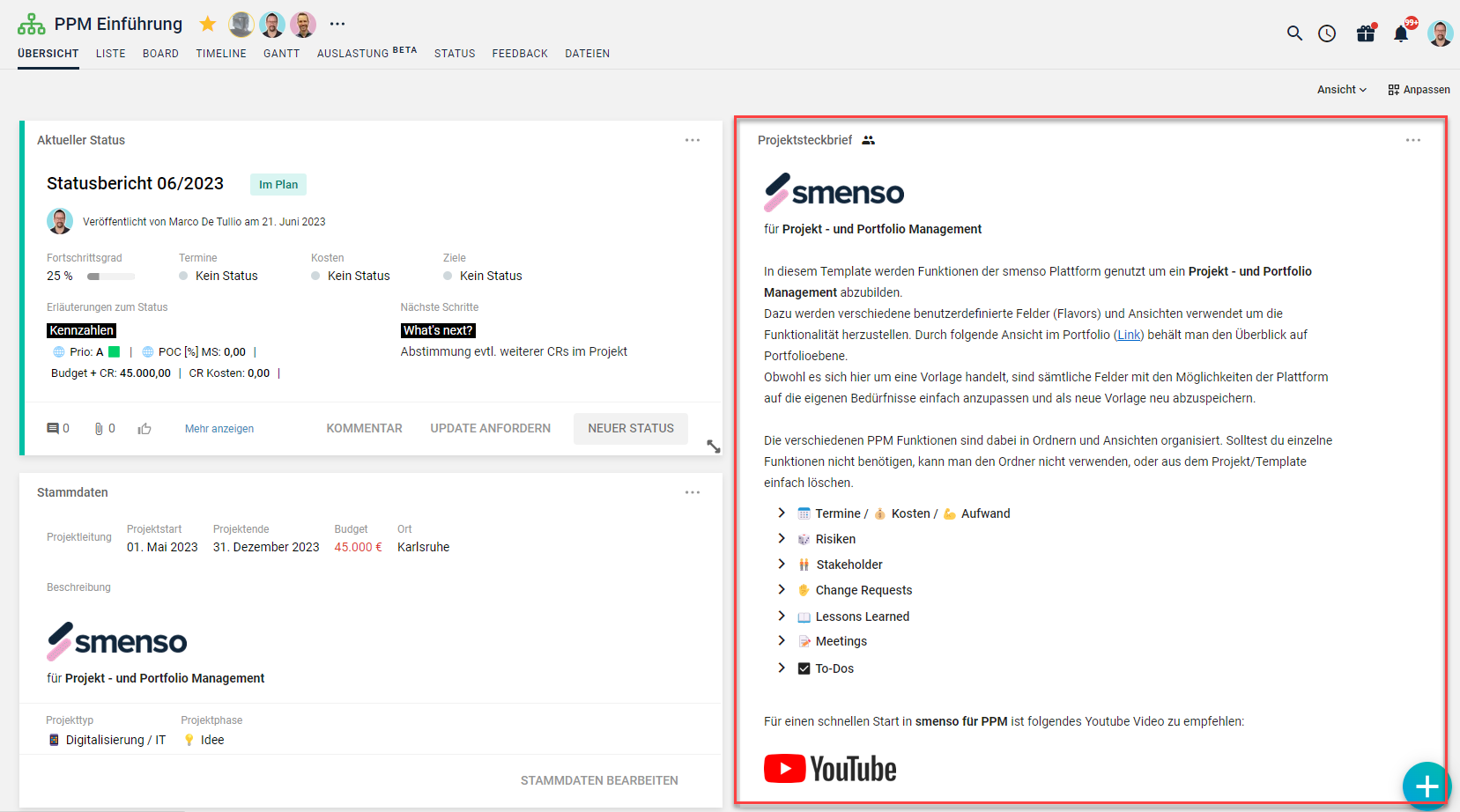Click the Projektende date 31. Dezember 2023
The image size is (1460, 812).
(266, 547)
